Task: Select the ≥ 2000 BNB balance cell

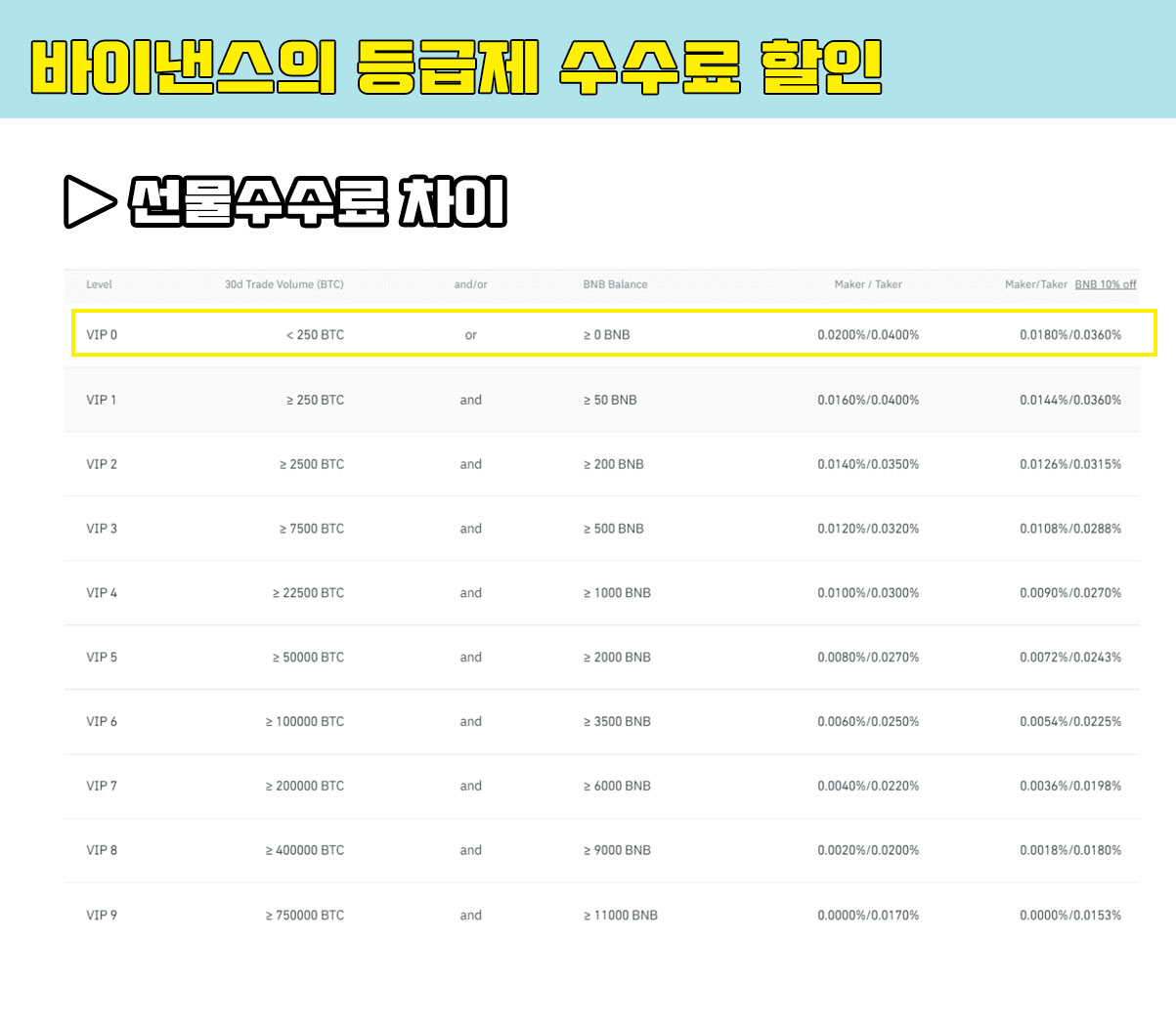Action: pyautogui.click(x=617, y=658)
